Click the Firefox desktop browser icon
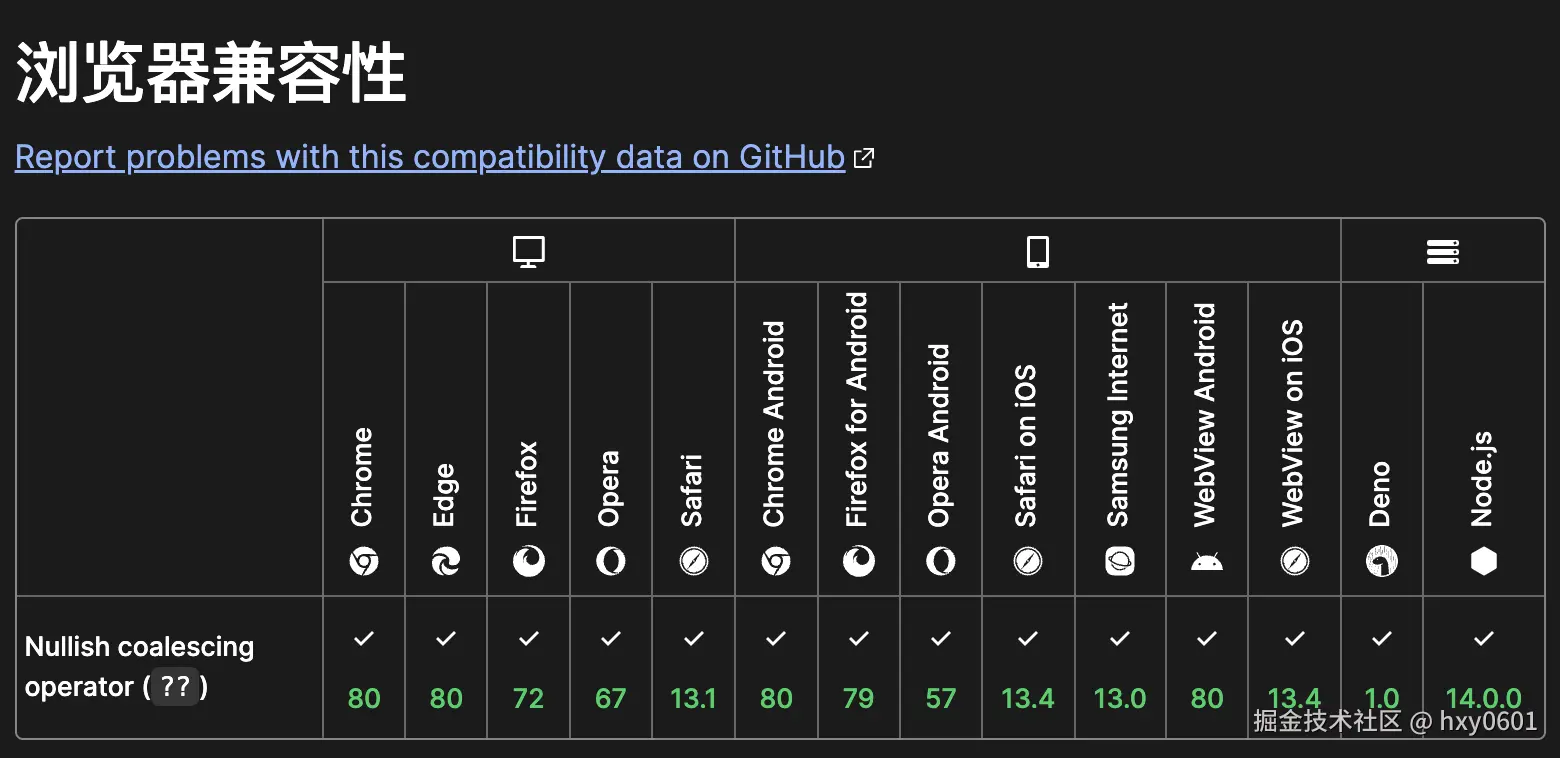The height and width of the screenshot is (758, 1560). [x=528, y=562]
